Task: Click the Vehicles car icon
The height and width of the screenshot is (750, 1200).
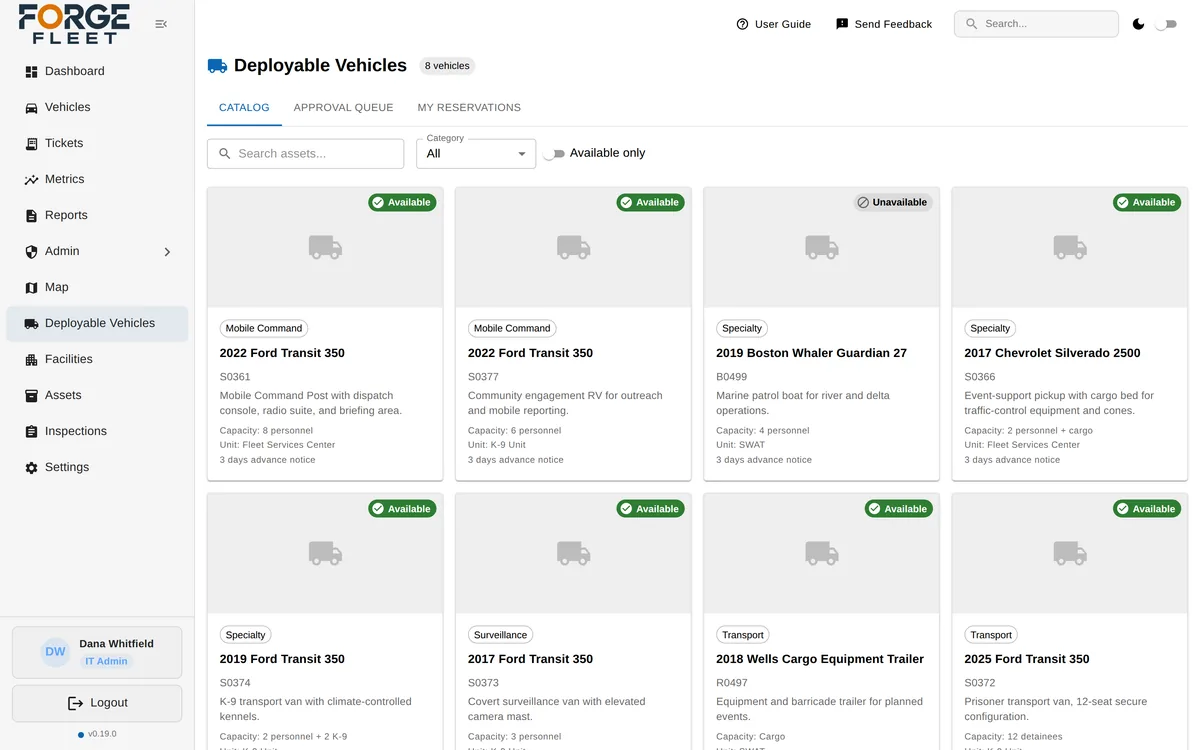Action: tap(31, 108)
